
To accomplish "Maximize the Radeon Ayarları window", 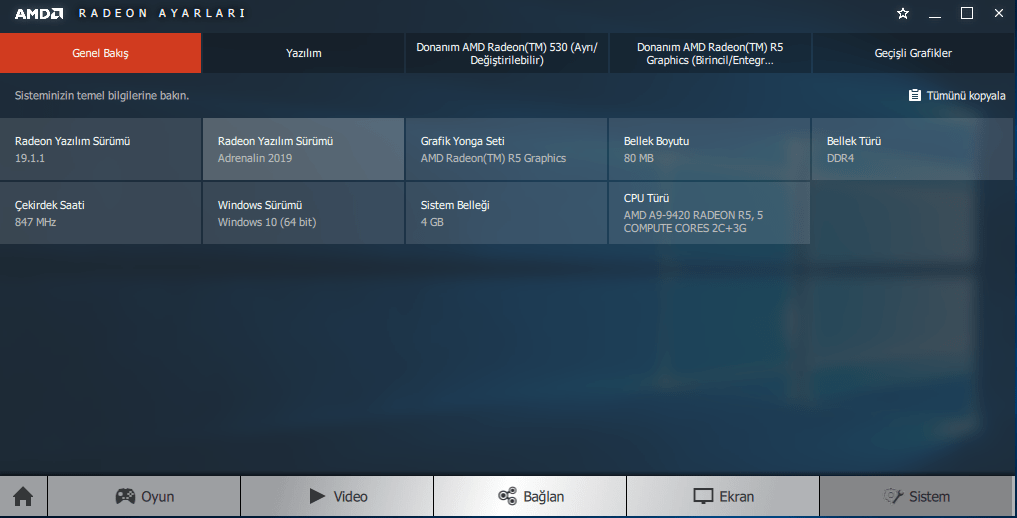I will (966, 13).
